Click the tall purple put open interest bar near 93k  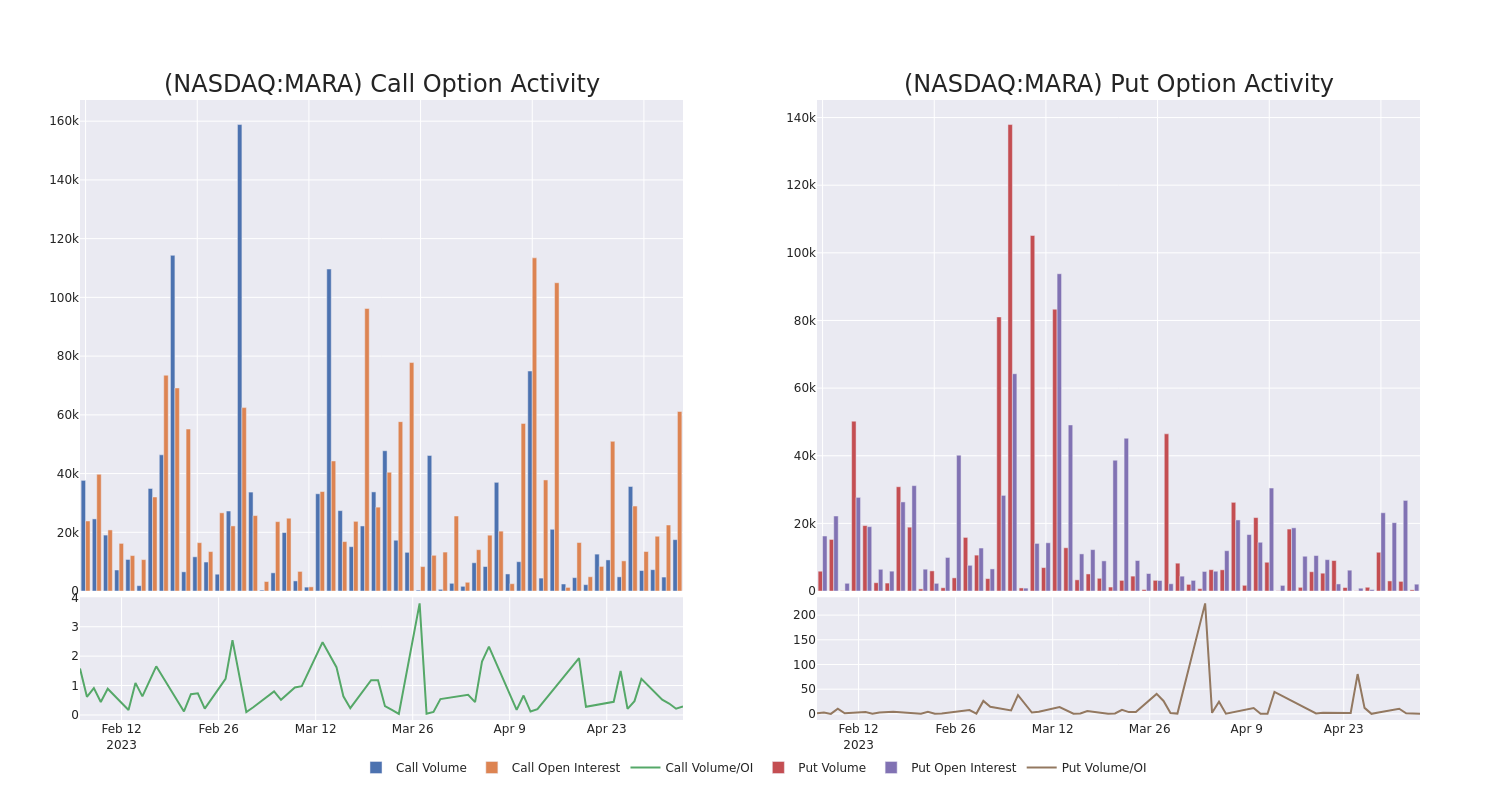1059,433
